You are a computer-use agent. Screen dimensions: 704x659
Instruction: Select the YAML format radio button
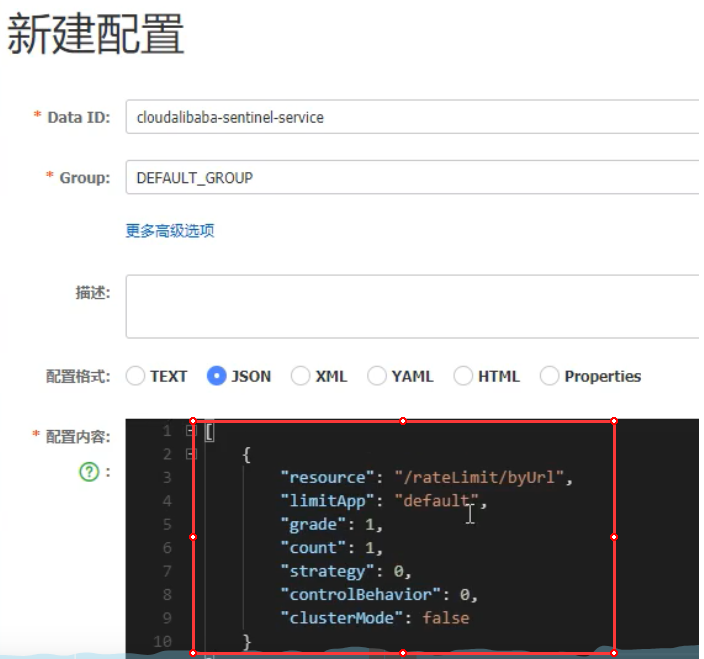pyautogui.click(x=377, y=376)
